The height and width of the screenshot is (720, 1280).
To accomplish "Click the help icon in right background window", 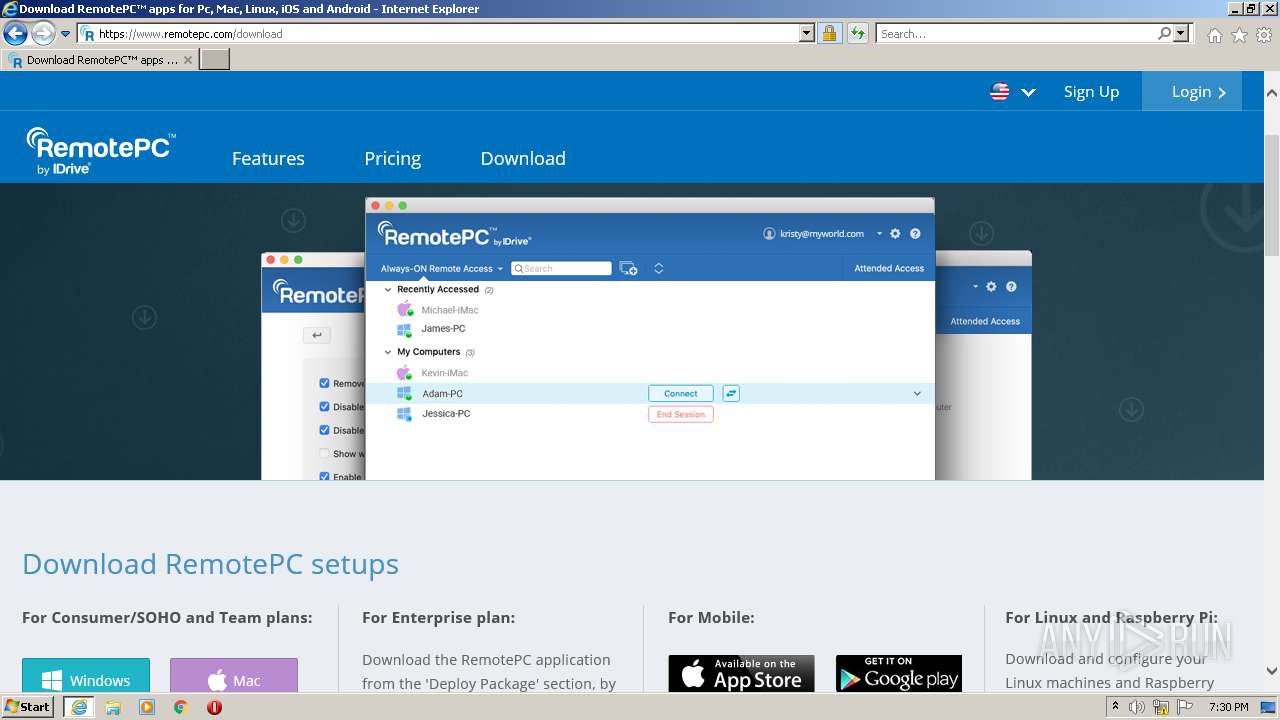I will pyautogui.click(x=1011, y=286).
